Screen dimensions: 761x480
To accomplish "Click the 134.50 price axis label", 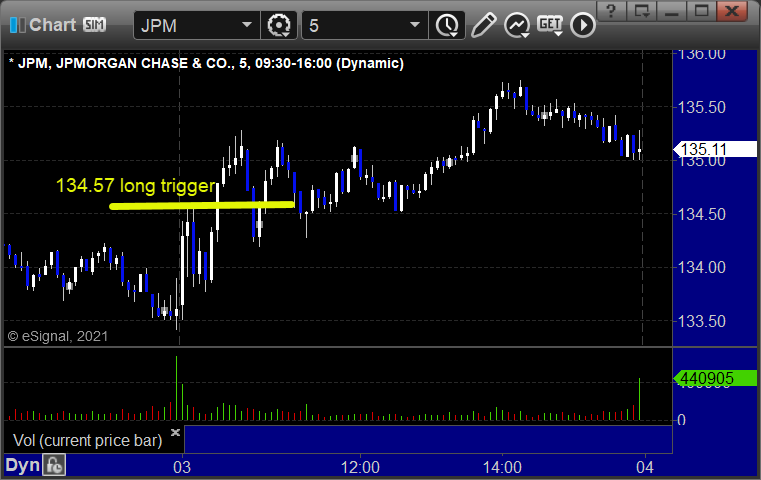I will pos(701,214).
